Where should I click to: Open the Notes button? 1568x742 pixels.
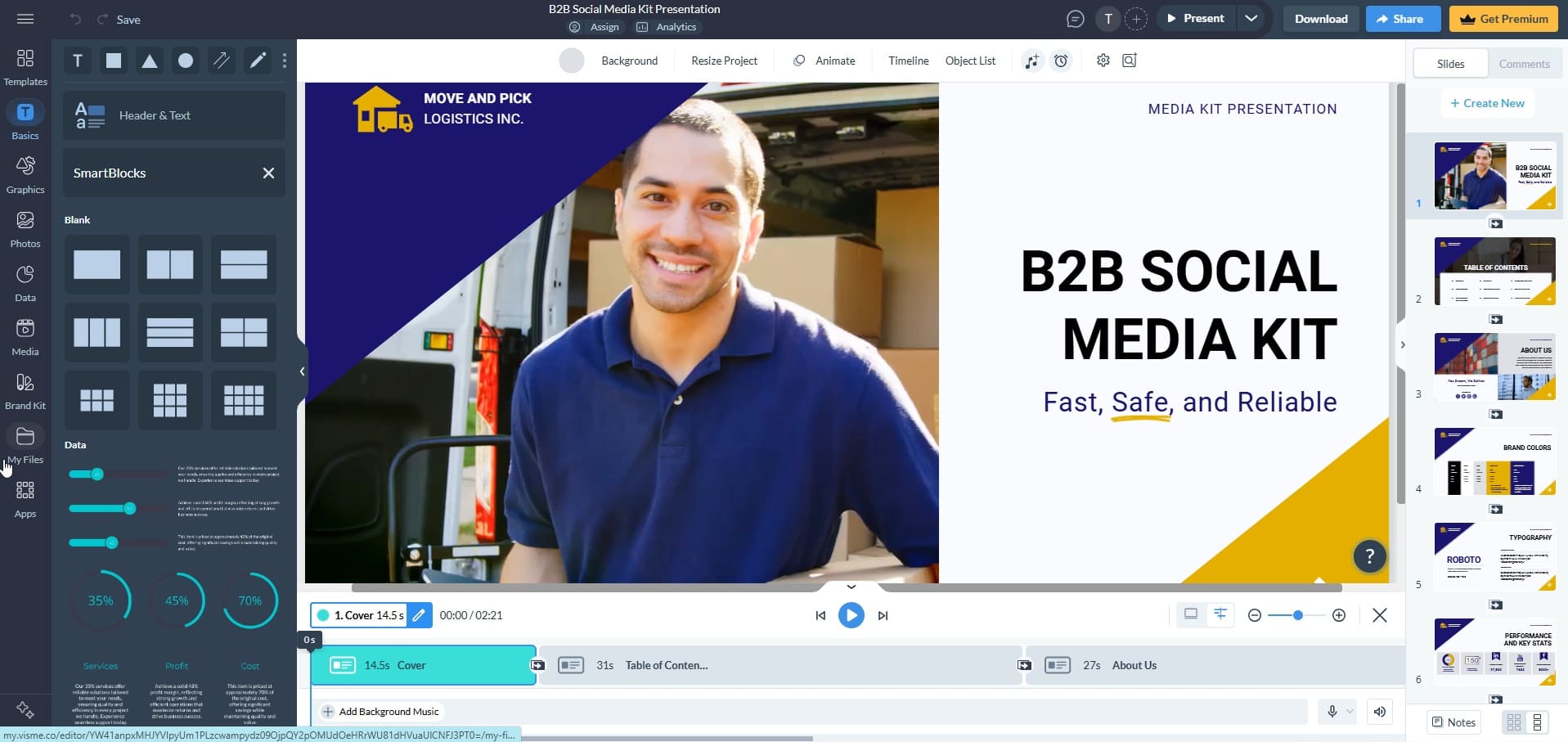pos(1453,722)
